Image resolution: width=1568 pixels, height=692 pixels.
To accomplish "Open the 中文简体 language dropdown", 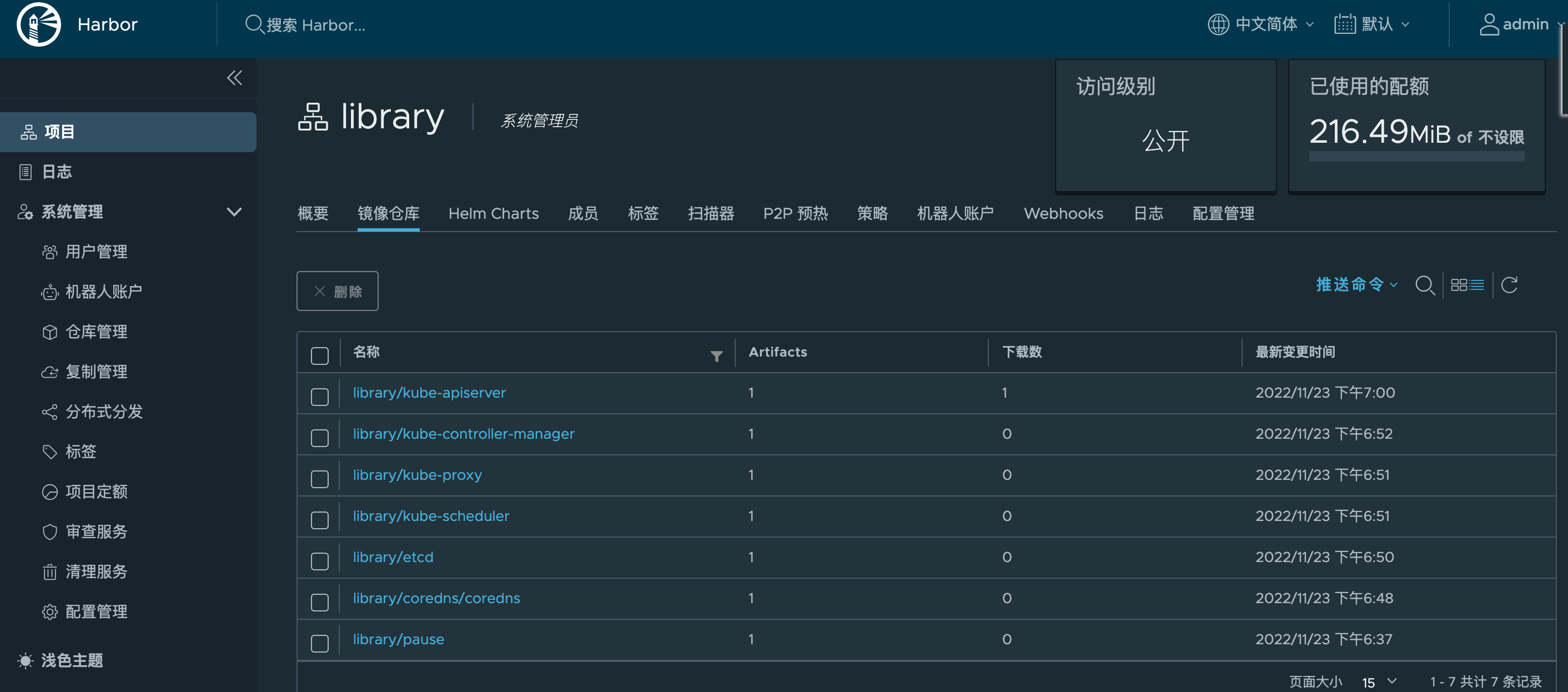I will 1261,24.
